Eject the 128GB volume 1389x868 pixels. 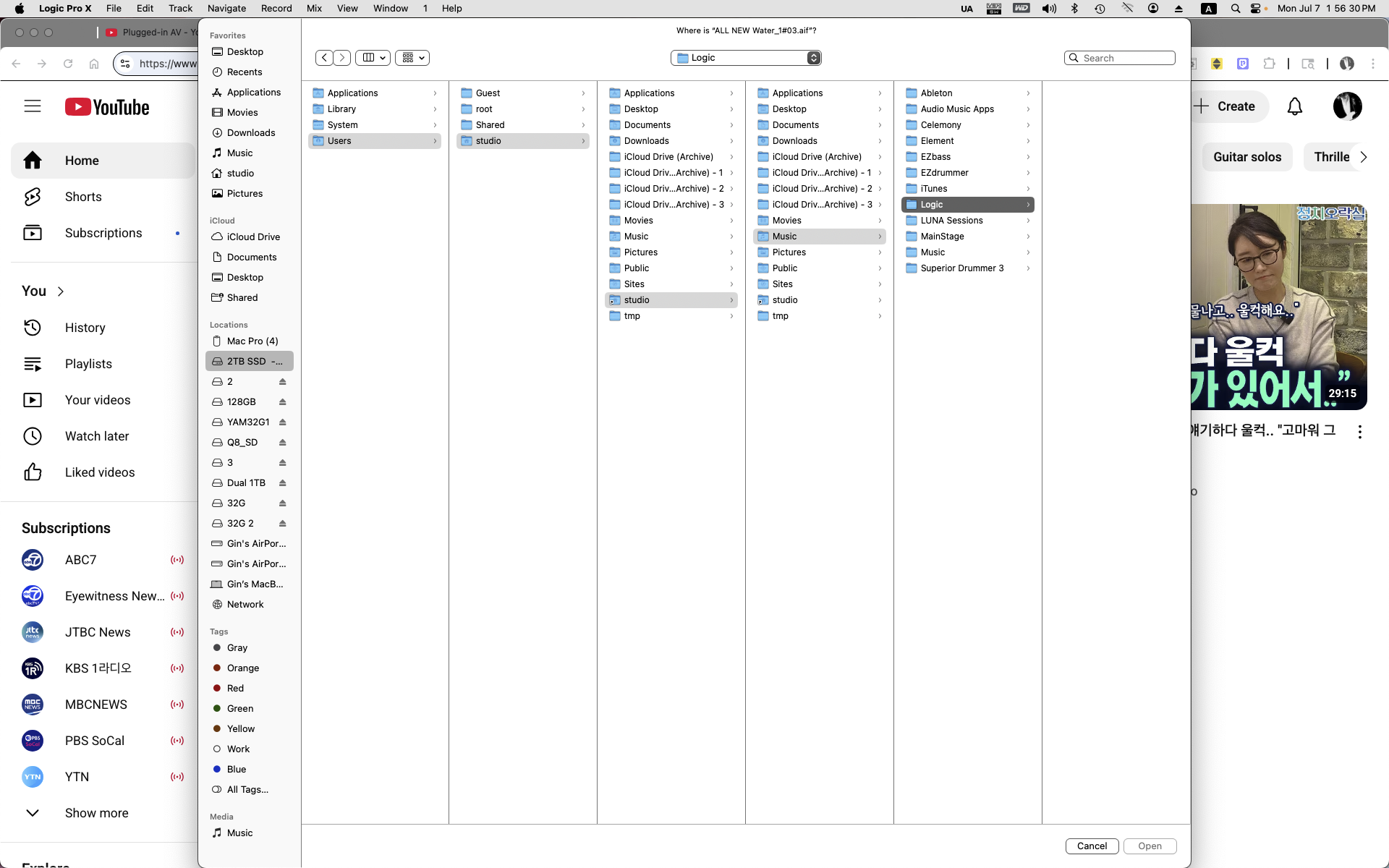tap(283, 402)
